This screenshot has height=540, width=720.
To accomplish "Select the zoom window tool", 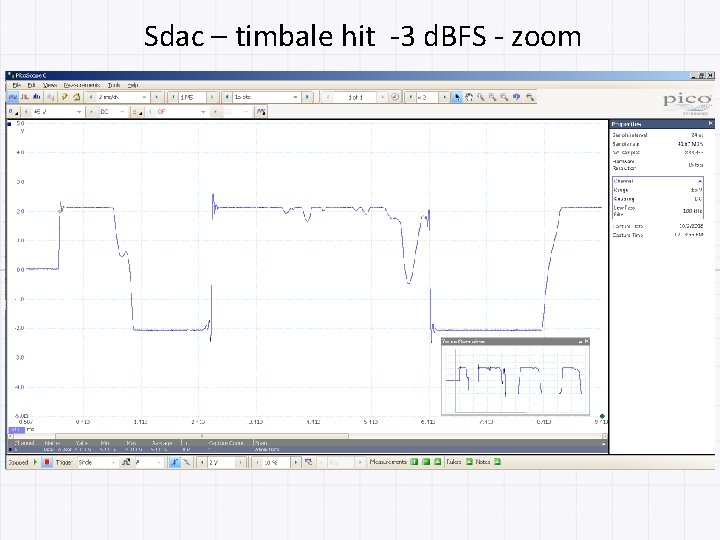I will 481,97.
